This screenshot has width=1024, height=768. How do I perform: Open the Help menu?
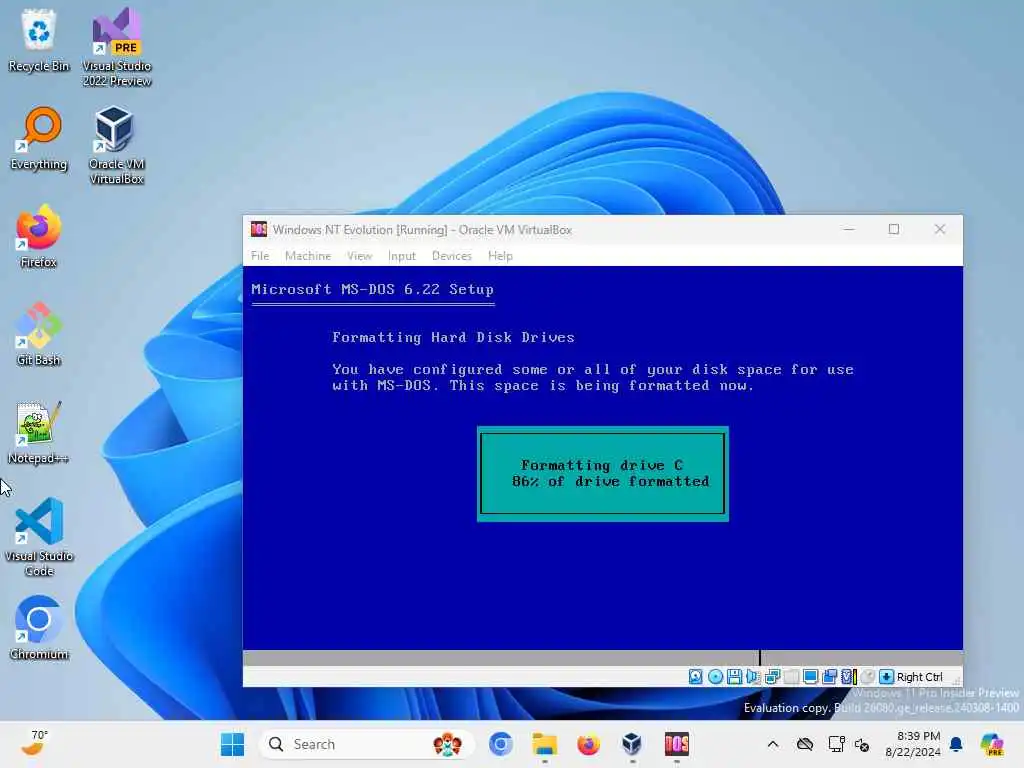(500, 256)
